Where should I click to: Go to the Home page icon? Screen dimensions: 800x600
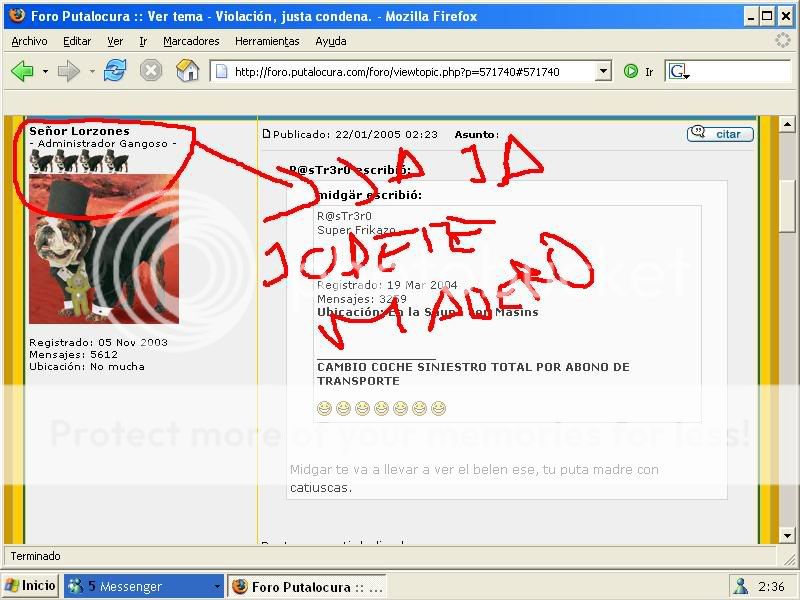187,71
